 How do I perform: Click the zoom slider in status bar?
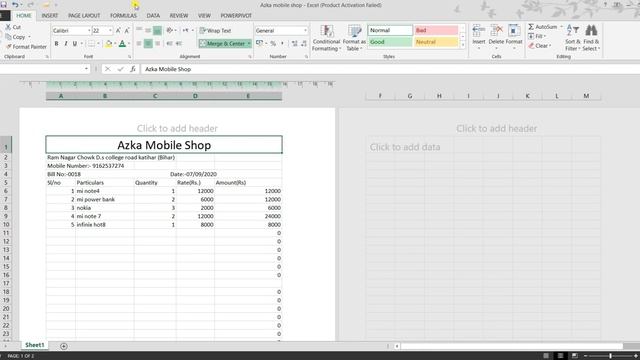611,356
